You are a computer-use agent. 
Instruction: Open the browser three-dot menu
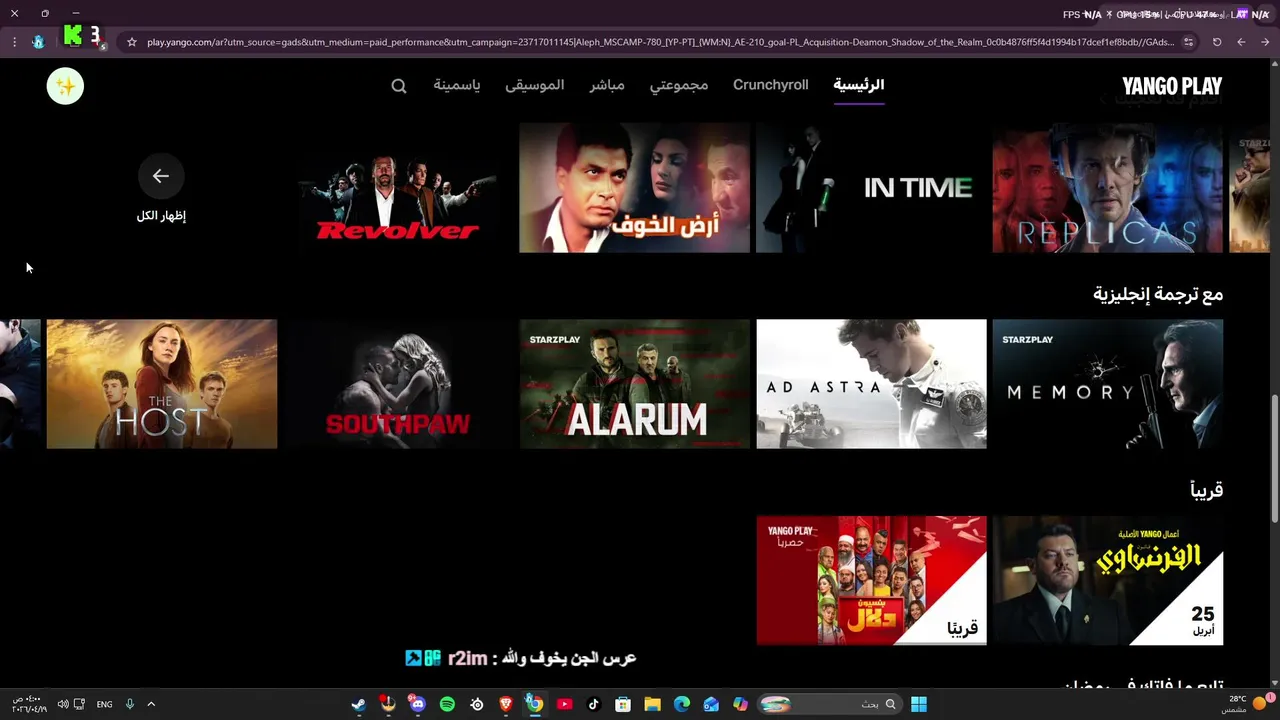coord(14,42)
